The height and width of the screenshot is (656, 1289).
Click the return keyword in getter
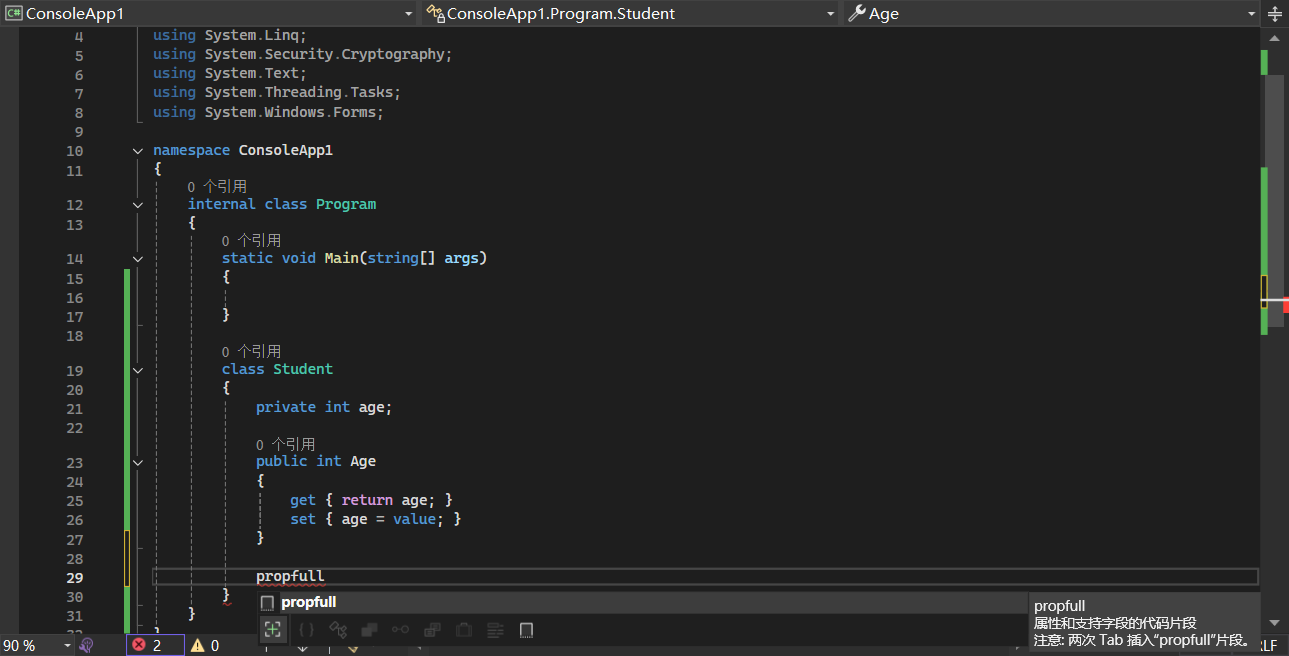pos(367,500)
